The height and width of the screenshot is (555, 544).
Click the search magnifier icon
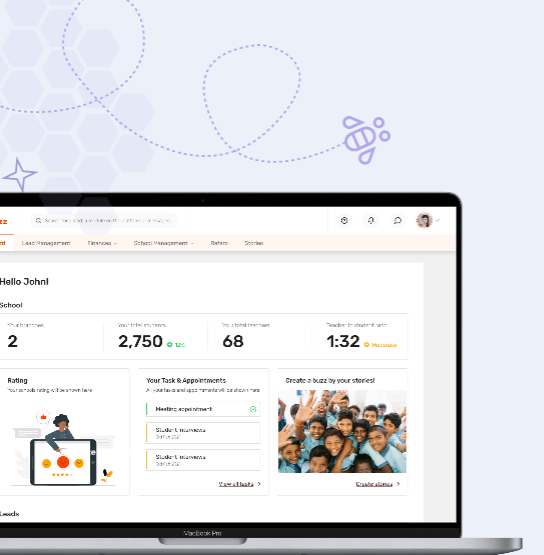(x=38, y=221)
